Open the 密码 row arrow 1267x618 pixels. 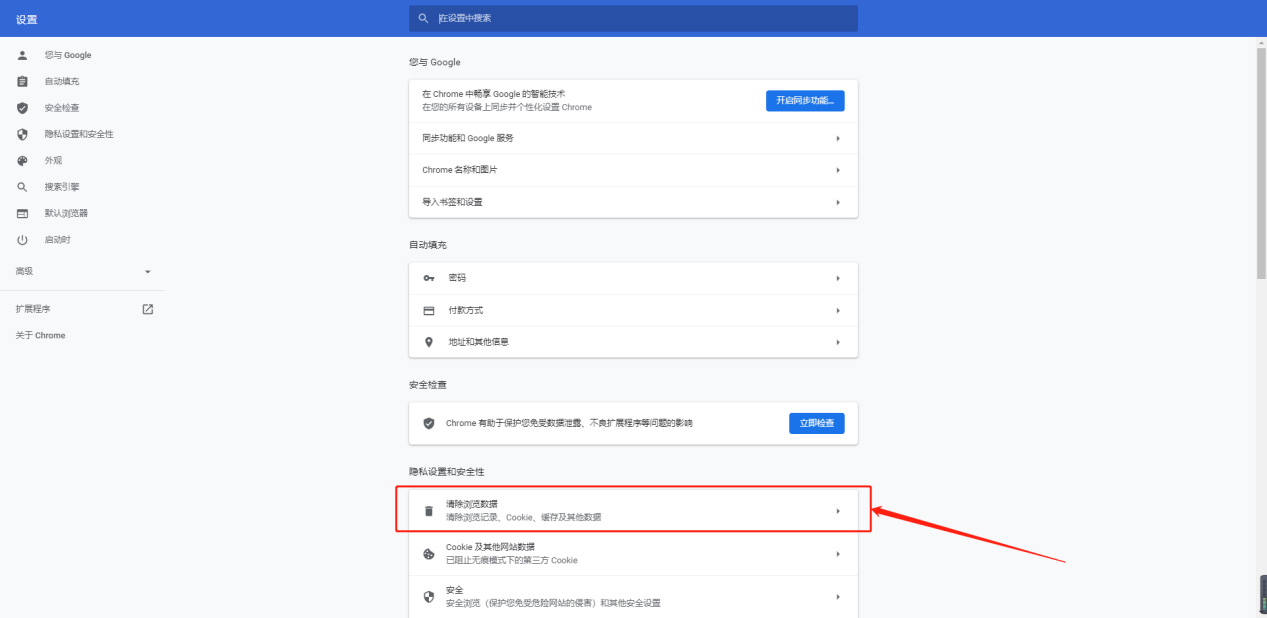tap(838, 278)
